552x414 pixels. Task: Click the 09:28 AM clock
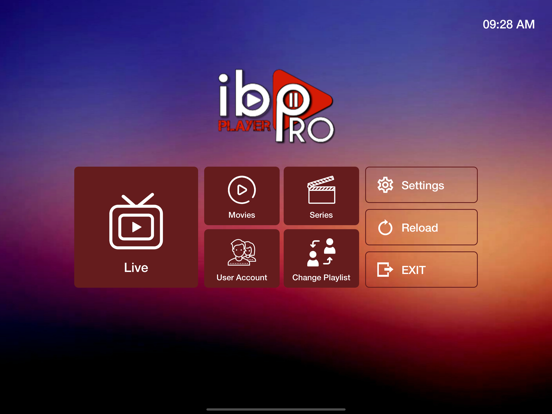click(508, 24)
